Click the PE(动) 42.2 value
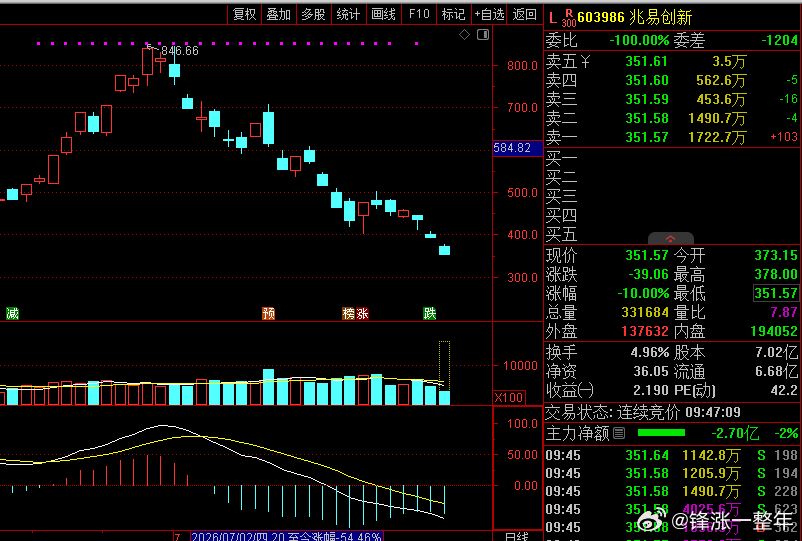This screenshot has height=541, width=802. click(x=784, y=390)
